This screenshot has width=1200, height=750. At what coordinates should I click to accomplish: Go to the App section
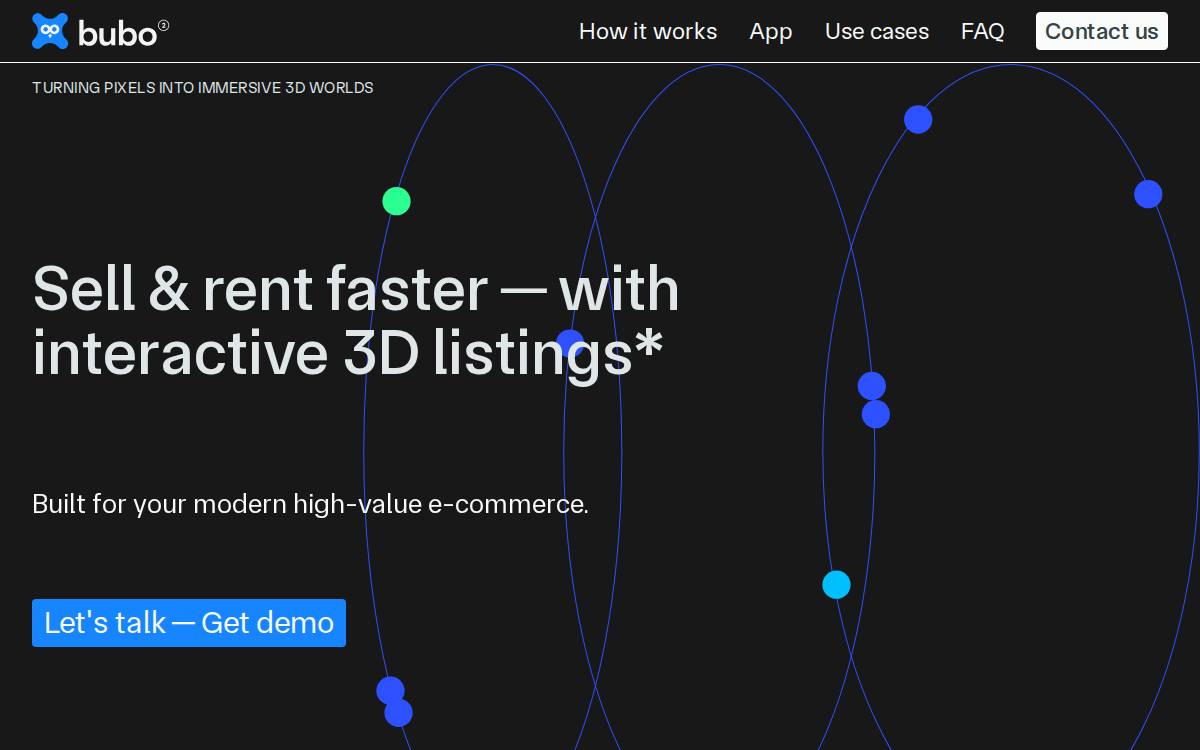pyautogui.click(x=771, y=31)
